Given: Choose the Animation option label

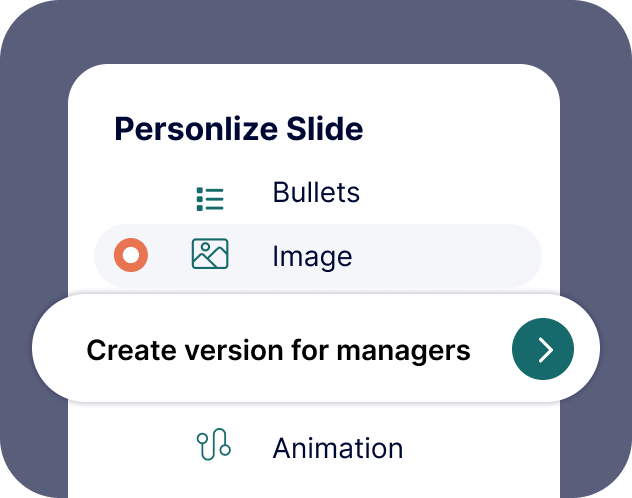Looking at the screenshot, I should click(338, 448).
